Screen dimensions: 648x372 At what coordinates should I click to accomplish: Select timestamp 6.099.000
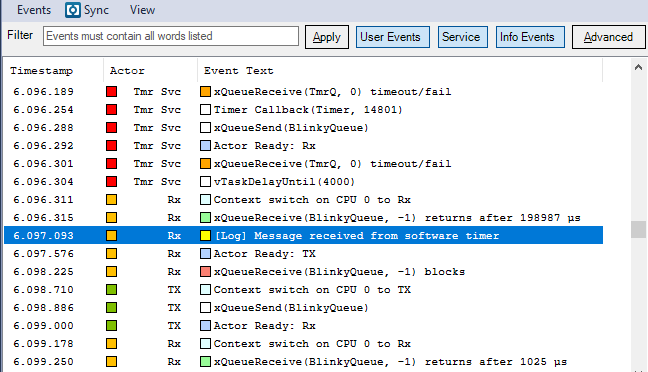pyautogui.click(x=43, y=326)
